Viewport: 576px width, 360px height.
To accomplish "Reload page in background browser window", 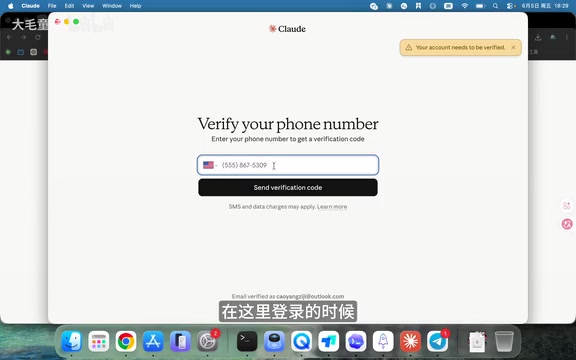I will point(37,37).
